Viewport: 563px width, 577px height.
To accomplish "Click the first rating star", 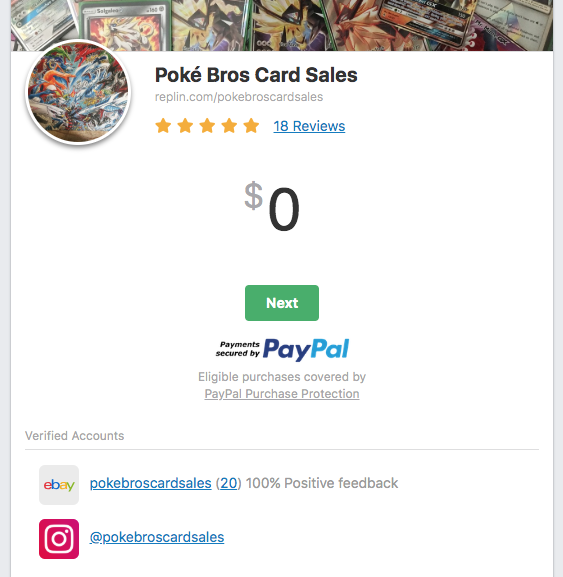I will click(163, 126).
